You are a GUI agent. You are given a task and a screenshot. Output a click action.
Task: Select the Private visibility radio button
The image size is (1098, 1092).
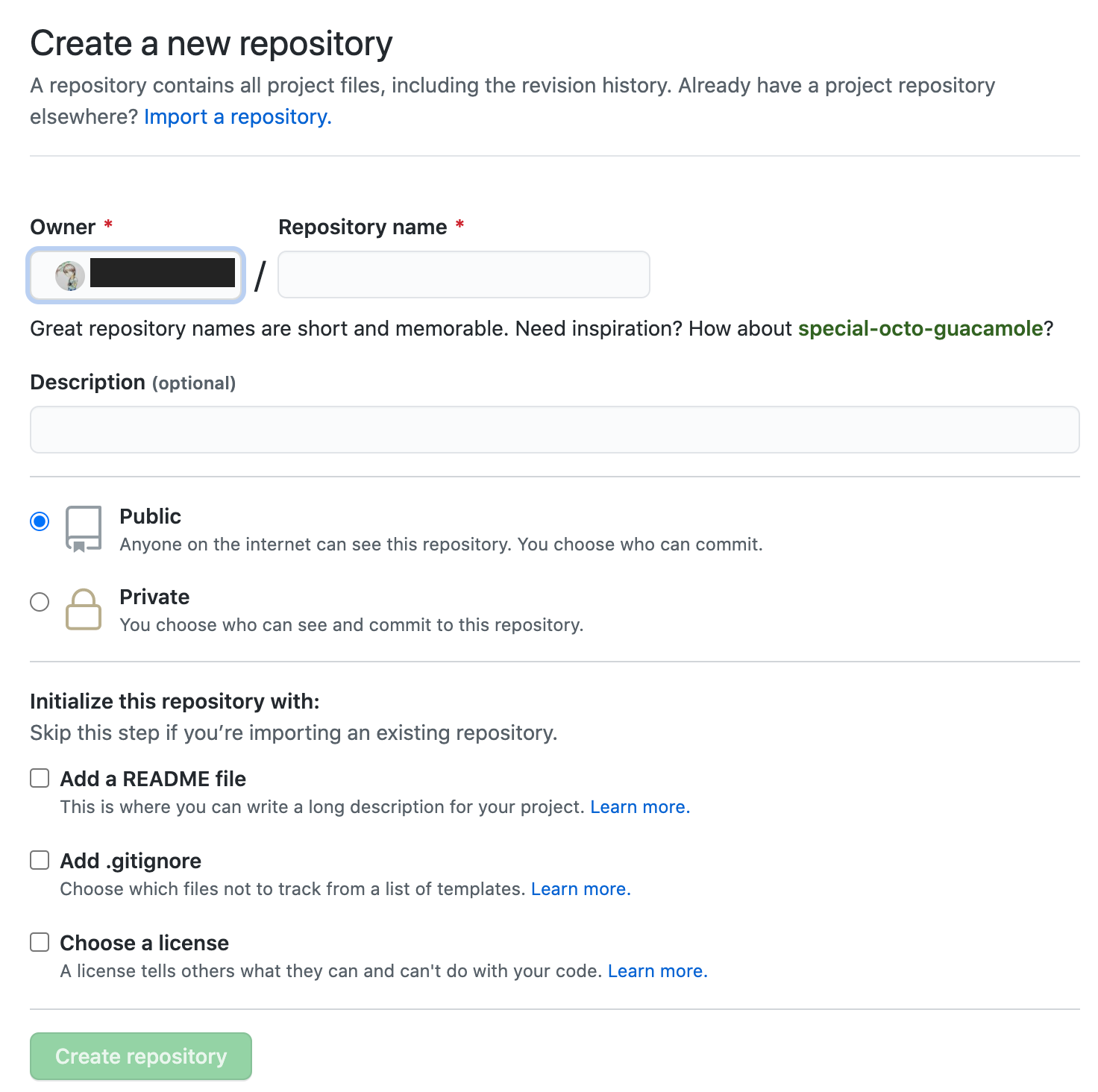coord(40,602)
